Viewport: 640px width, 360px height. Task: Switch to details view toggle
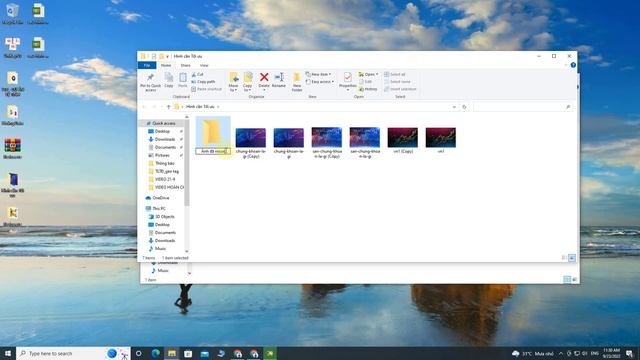[564, 258]
